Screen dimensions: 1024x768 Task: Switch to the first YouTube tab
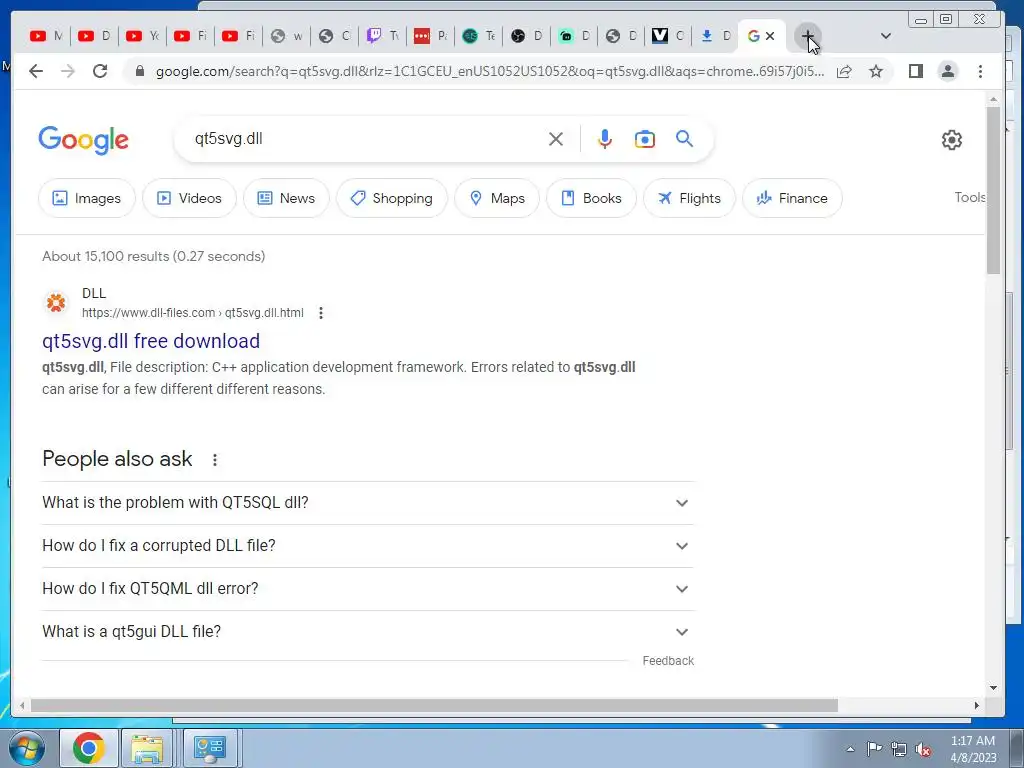tap(47, 36)
